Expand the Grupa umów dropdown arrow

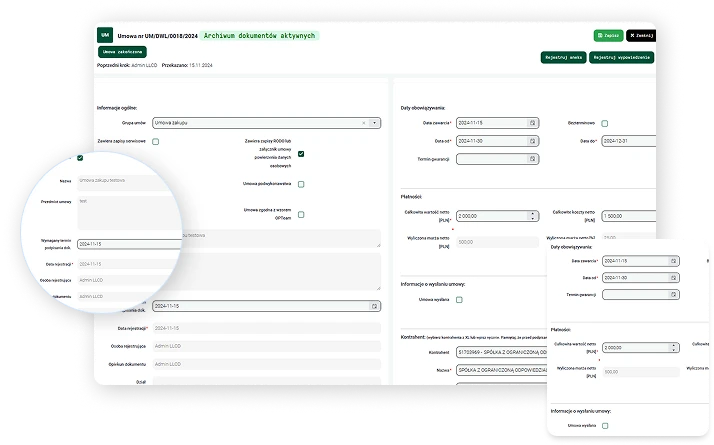pos(375,122)
